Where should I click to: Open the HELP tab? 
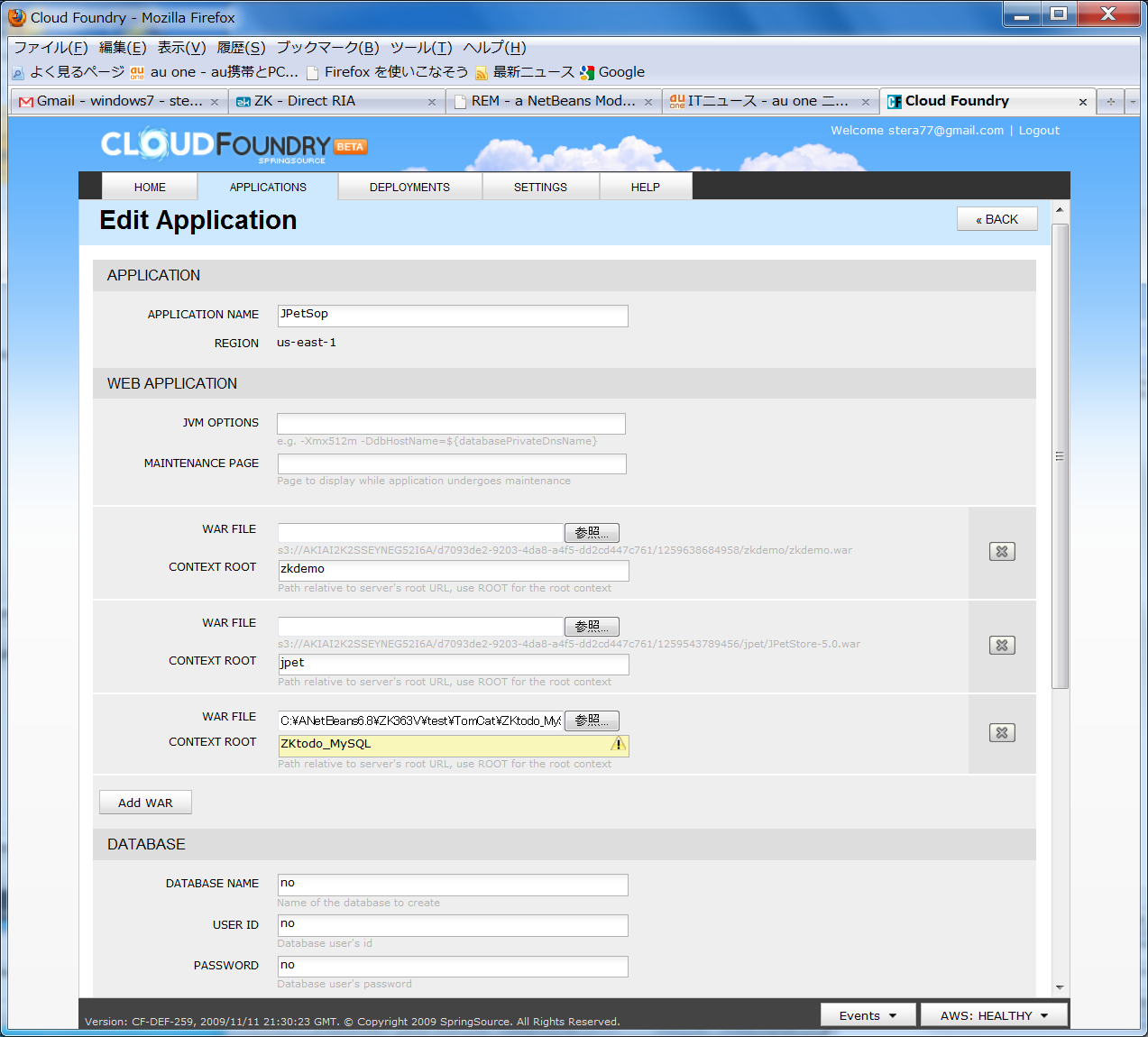pyautogui.click(x=645, y=188)
